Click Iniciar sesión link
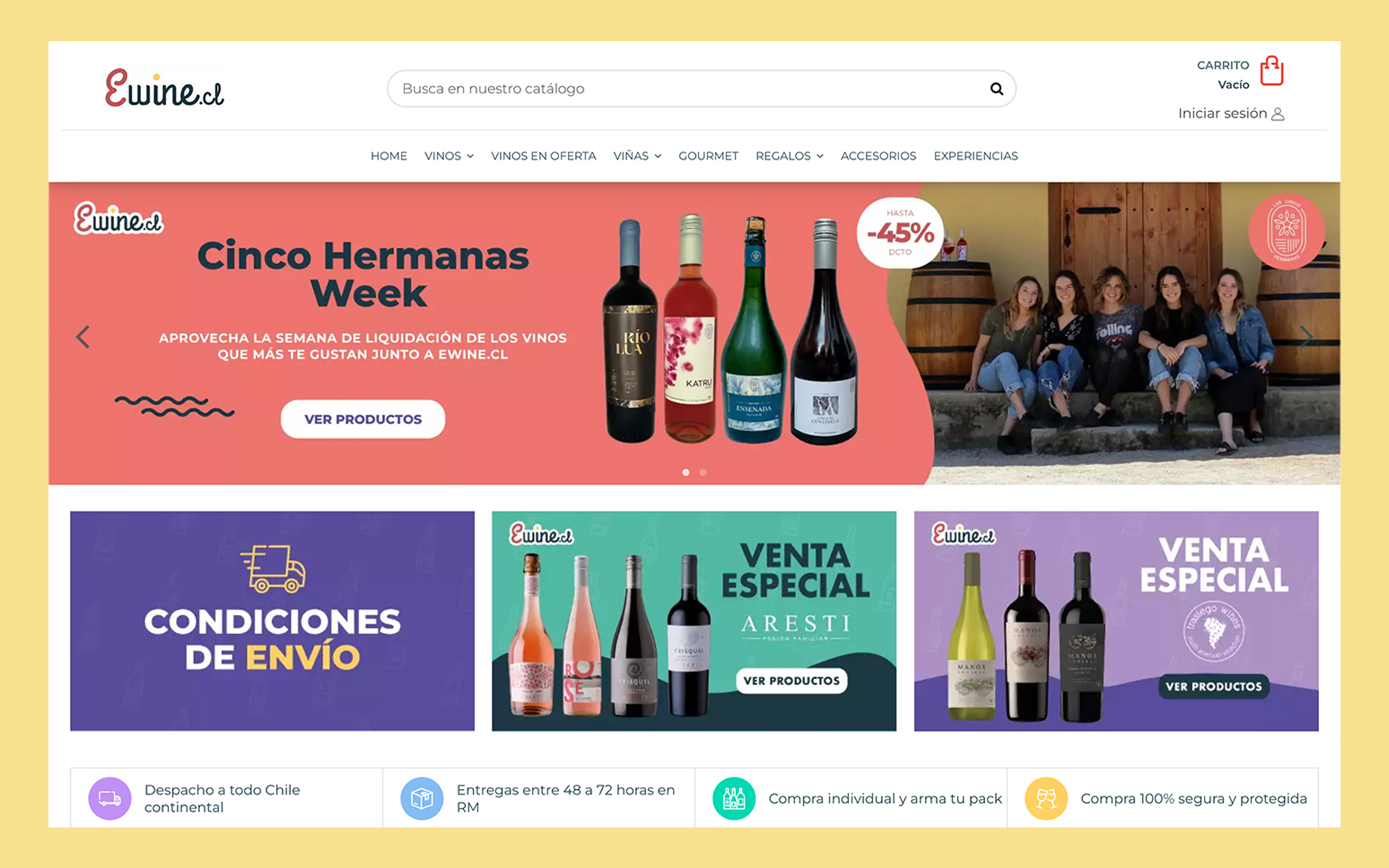1389x868 pixels. pos(1223,114)
